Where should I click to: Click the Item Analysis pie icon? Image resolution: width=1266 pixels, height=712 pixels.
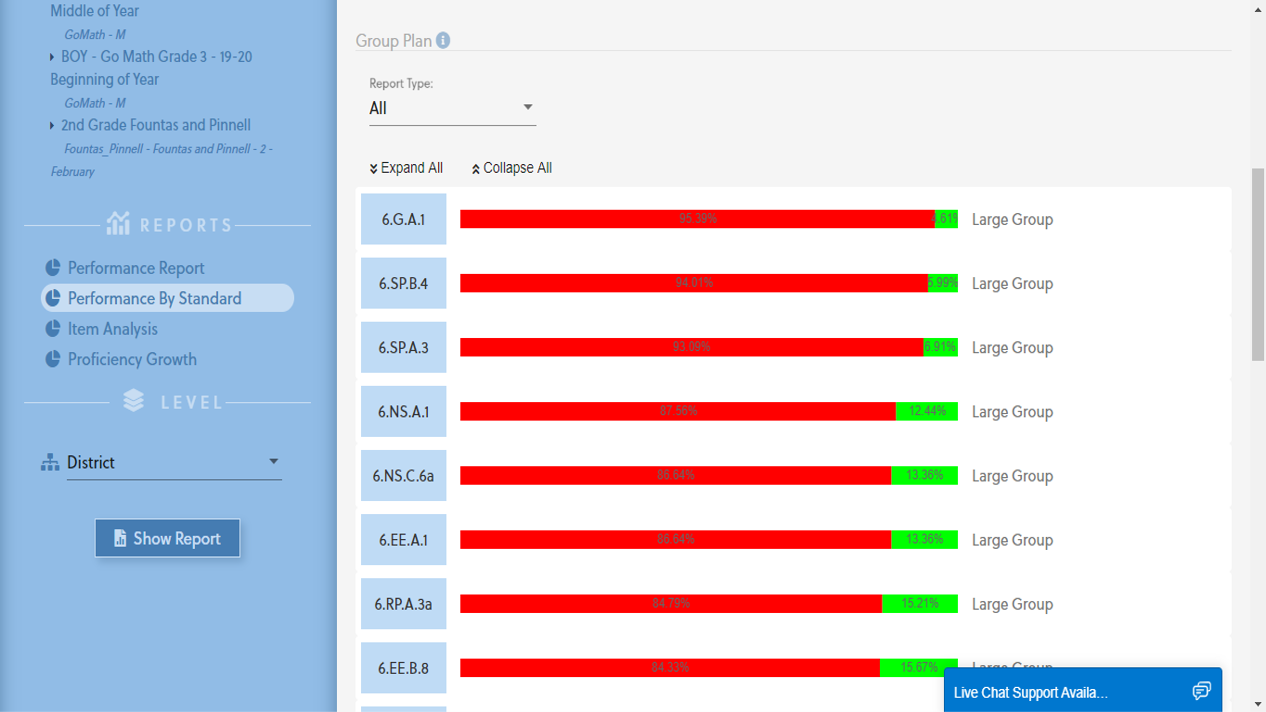pos(53,328)
